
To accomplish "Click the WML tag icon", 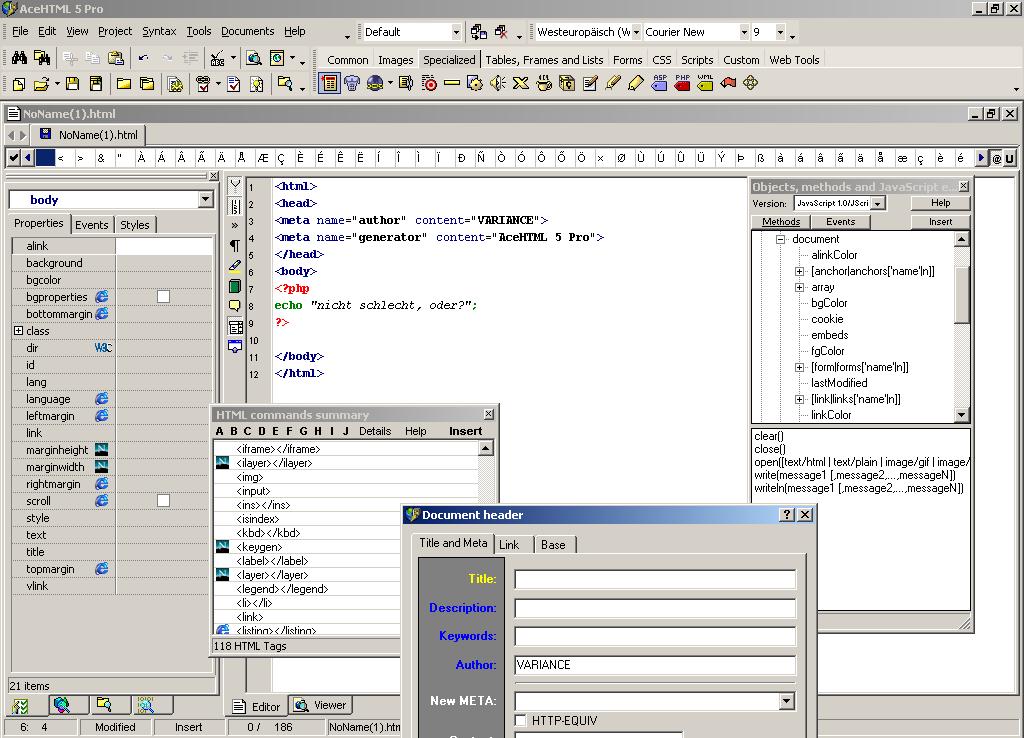I will (706, 84).
